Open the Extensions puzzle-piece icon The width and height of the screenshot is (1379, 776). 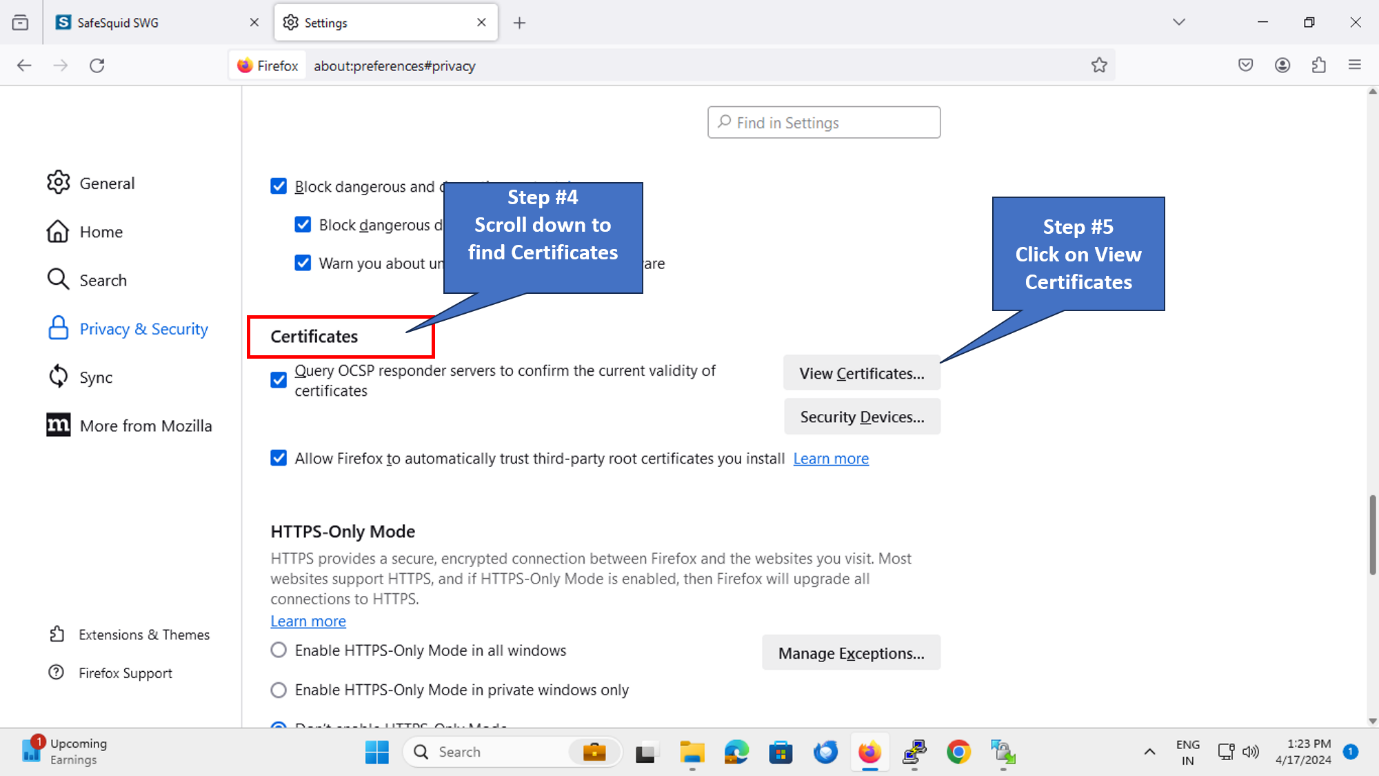(x=1319, y=65)
